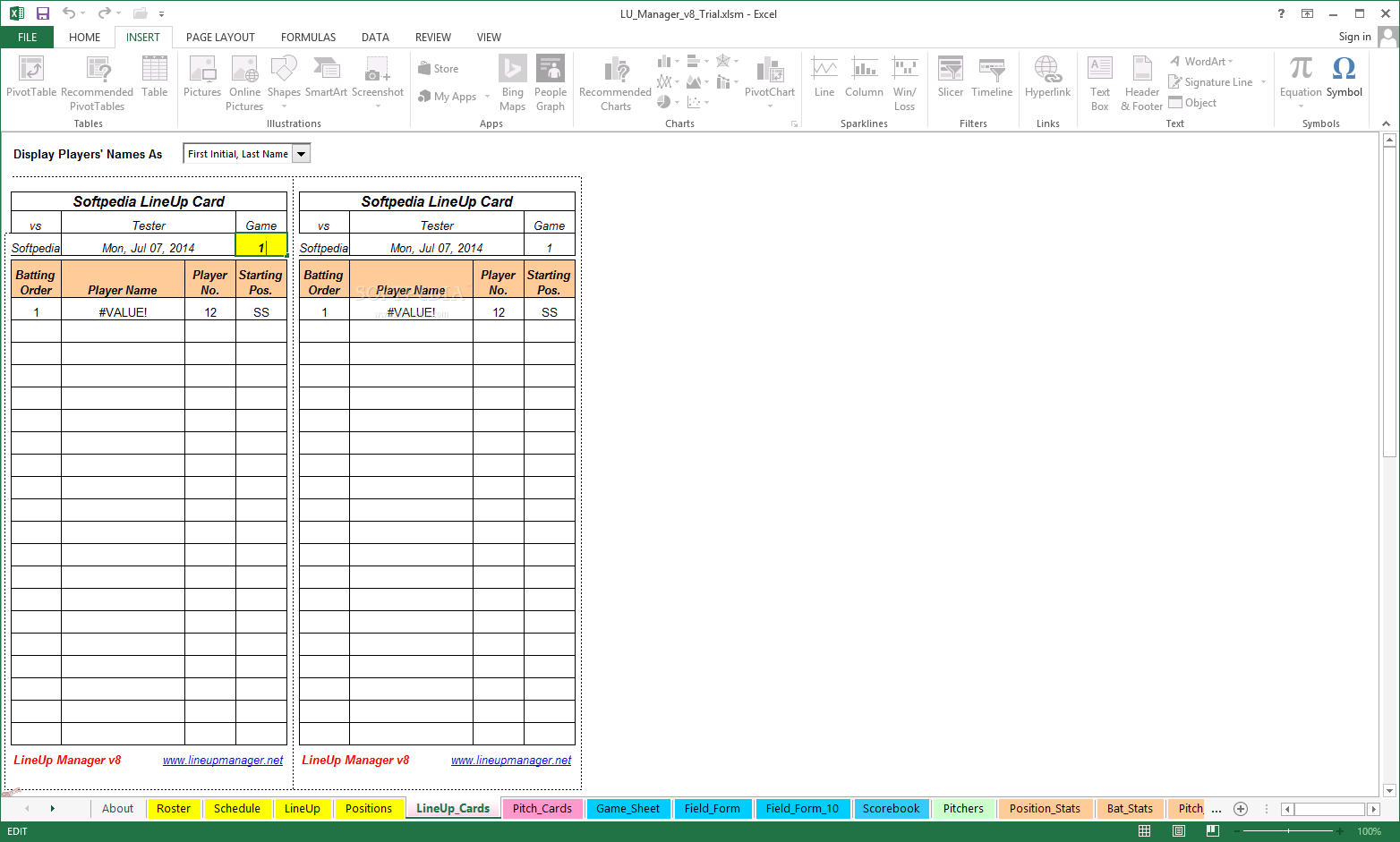Insert Header & Footer
The image size is (1400, 842).
pyautogui.click(x=1142, y=83)
